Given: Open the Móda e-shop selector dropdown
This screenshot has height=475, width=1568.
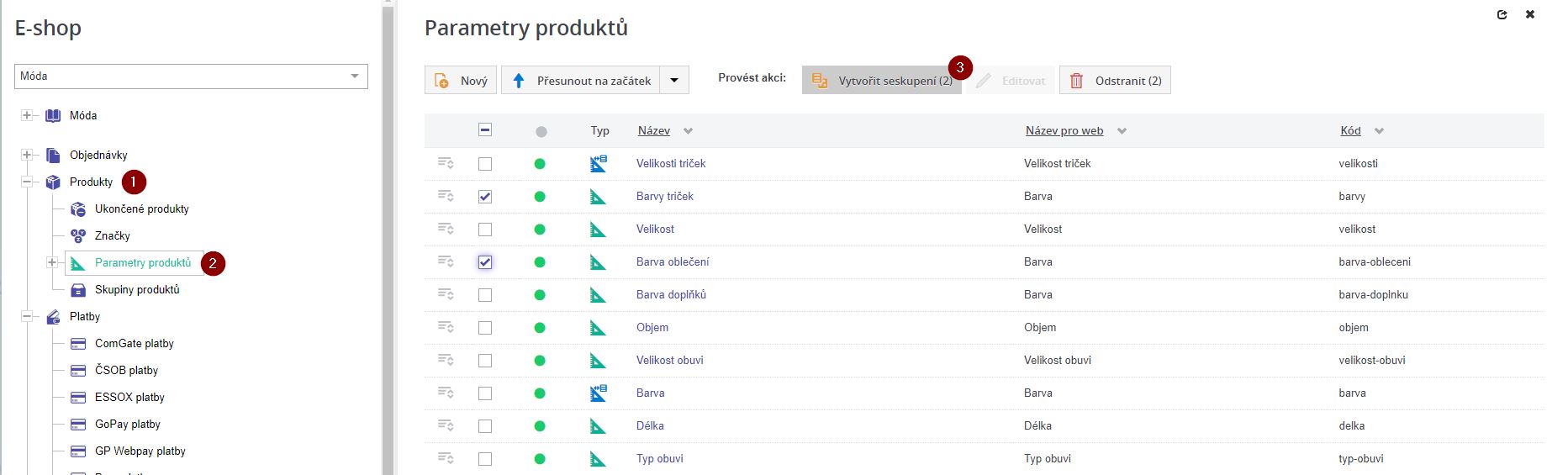Looking at the screenshot, I should pos(354,77).
